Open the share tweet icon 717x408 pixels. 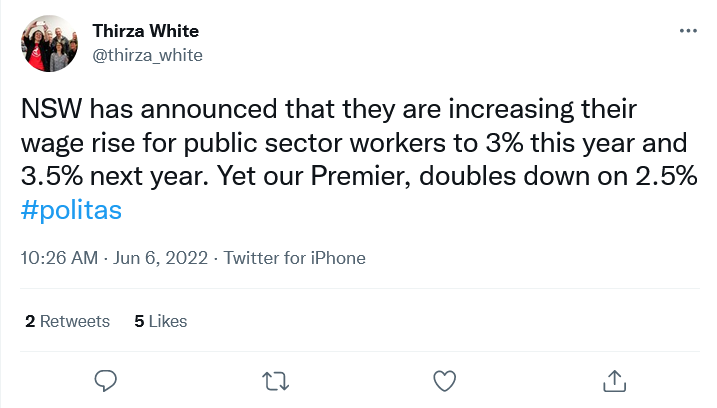614,381
